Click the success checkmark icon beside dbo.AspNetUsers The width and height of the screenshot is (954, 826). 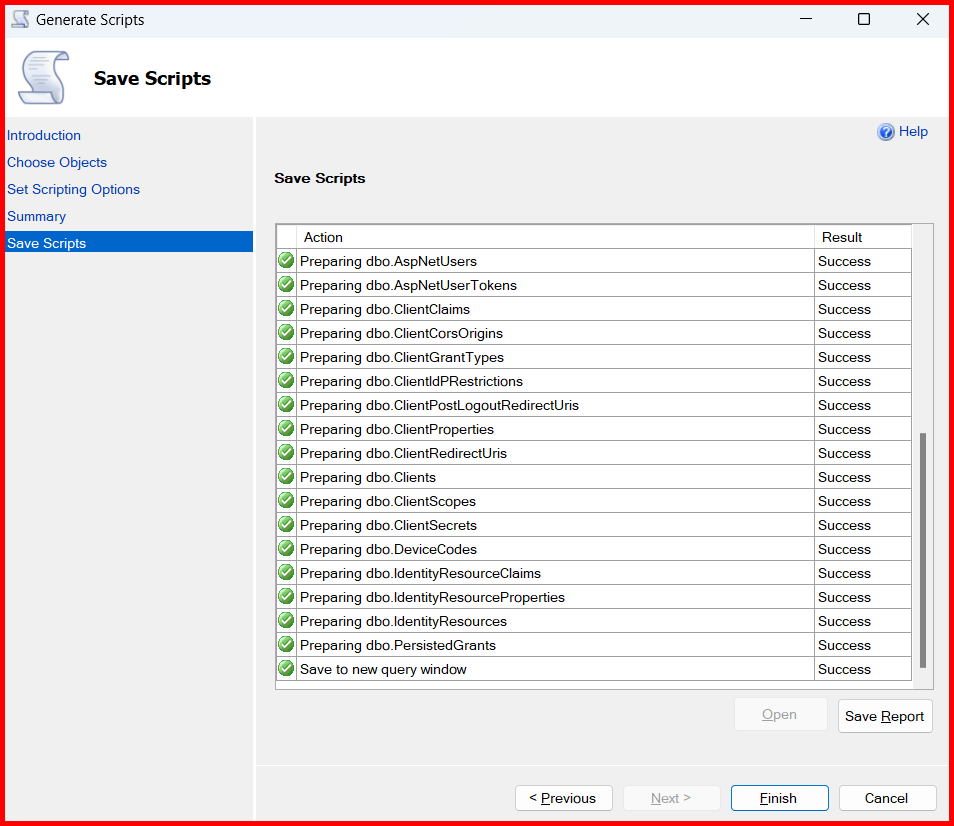click(x=286, y=261)
